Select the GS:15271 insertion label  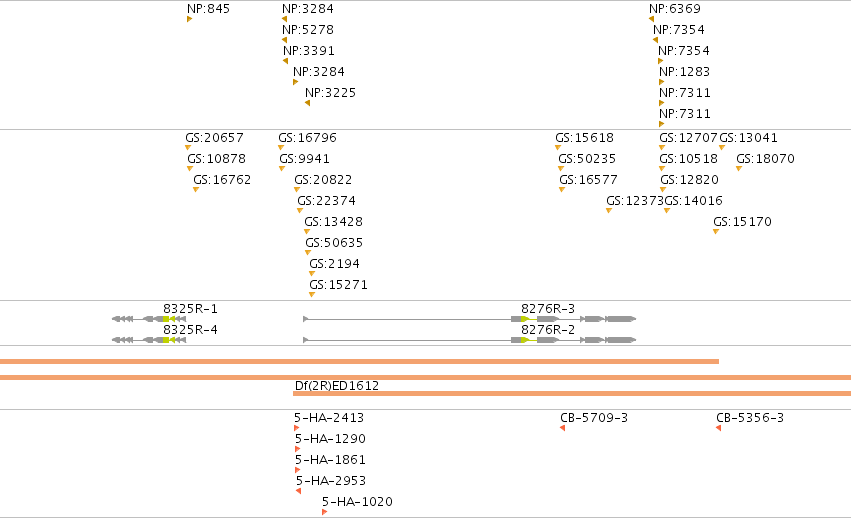coord(338,285)
